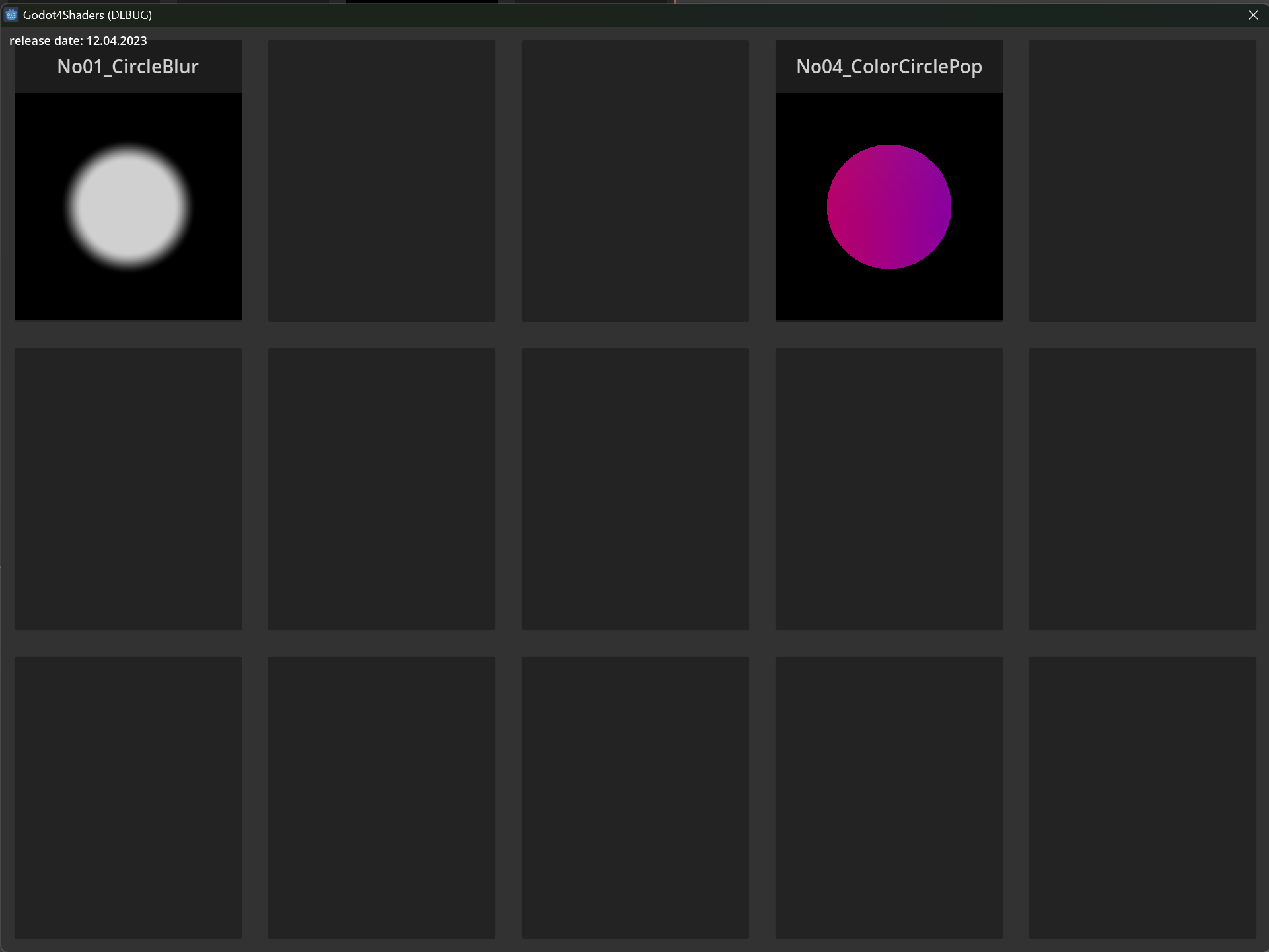Click the release date 12.04.2023 text
The width and height of the screenshot is (1269, 952).
[x=78, y=40]
